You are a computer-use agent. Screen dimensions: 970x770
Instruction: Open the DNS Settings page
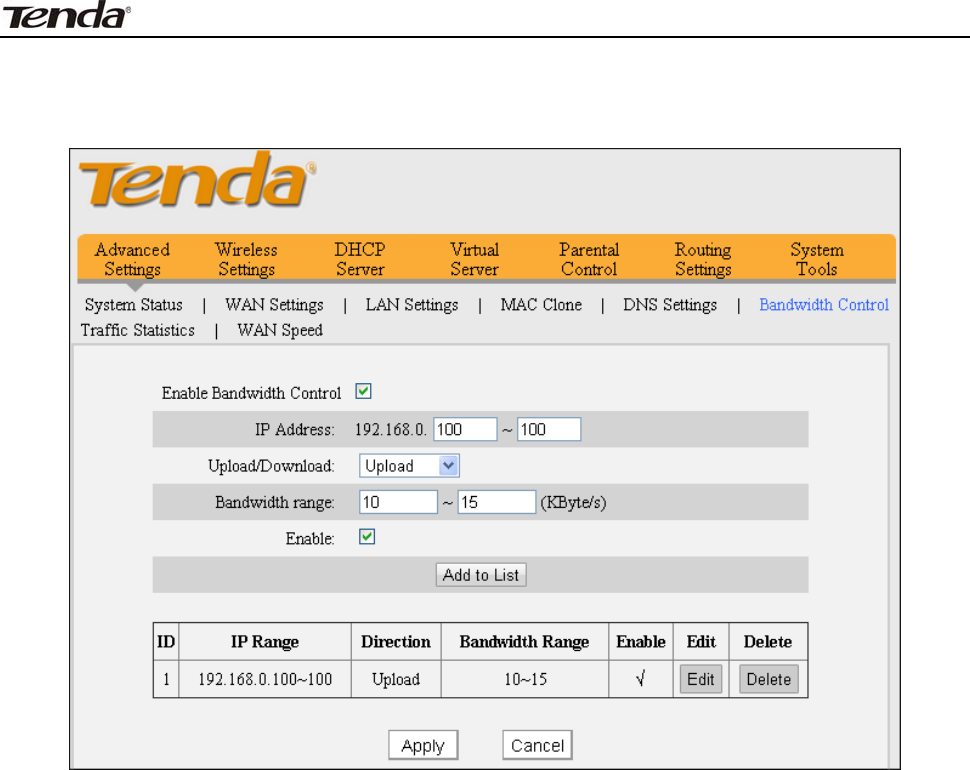click(x=670, y=305)
